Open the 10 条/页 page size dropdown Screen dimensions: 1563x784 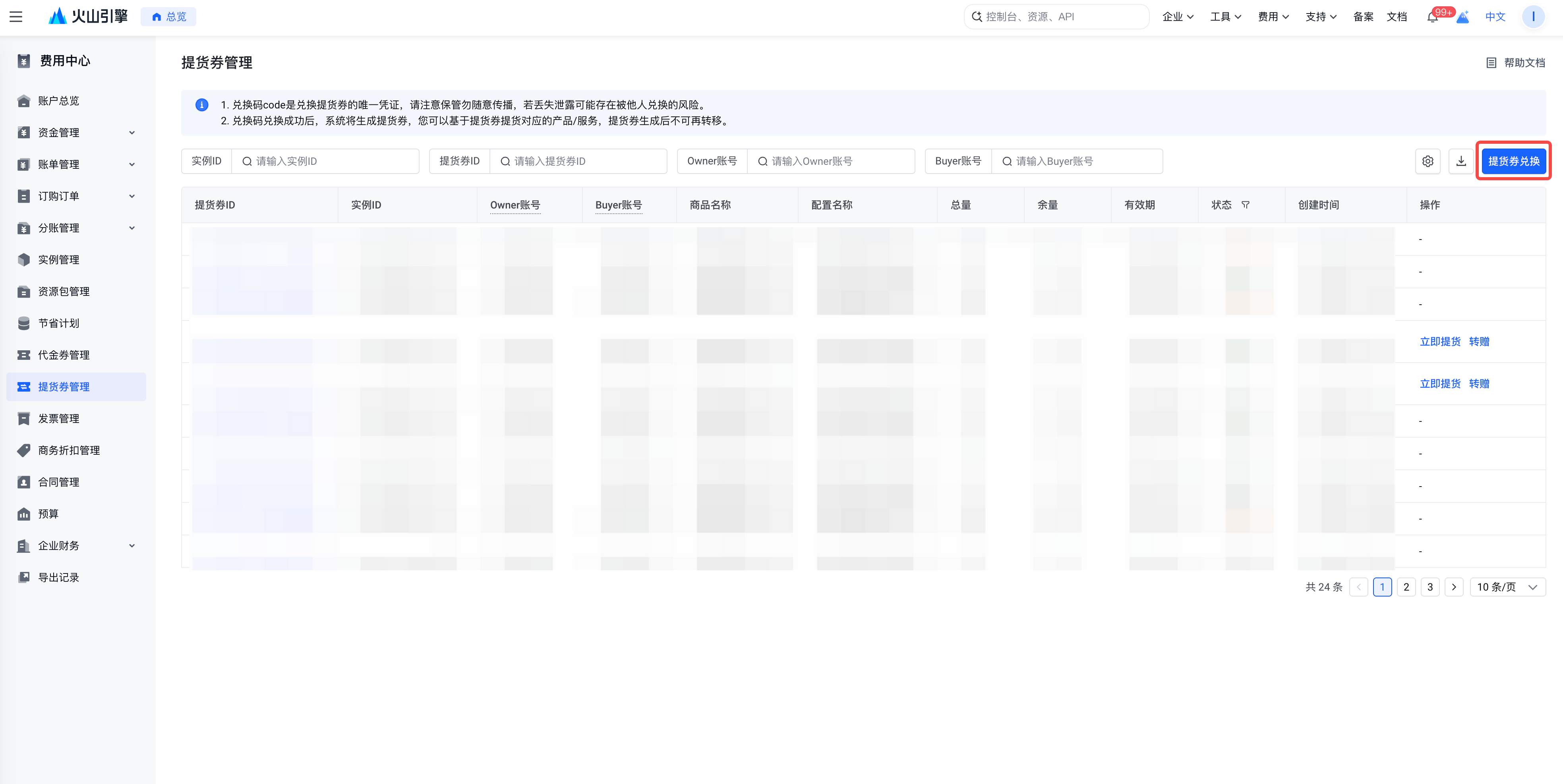coord(1507,587)
